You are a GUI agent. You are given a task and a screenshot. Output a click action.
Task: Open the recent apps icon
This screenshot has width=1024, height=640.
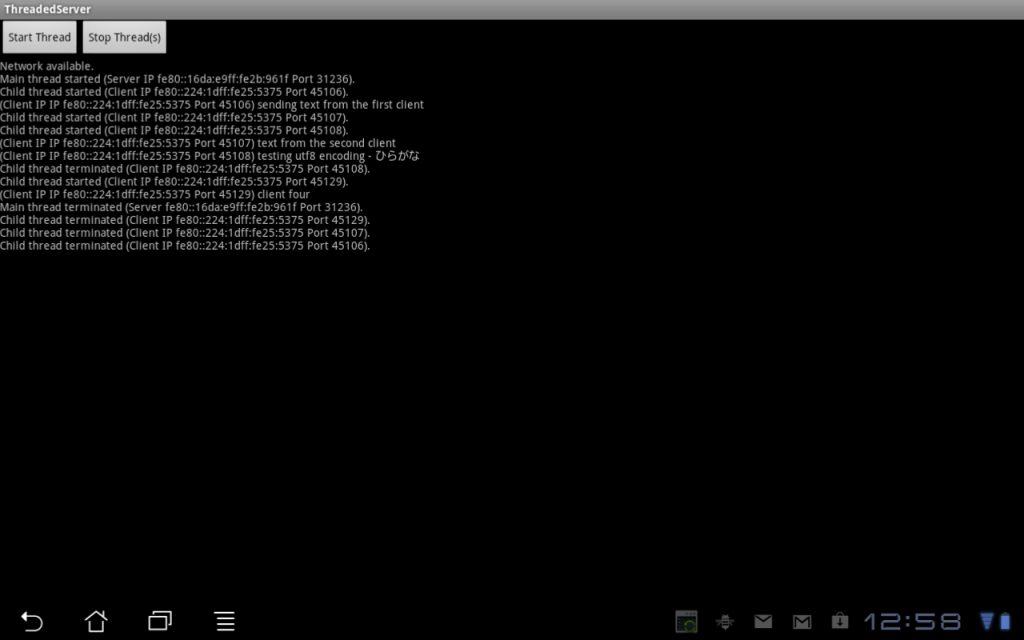click(160, 622)
